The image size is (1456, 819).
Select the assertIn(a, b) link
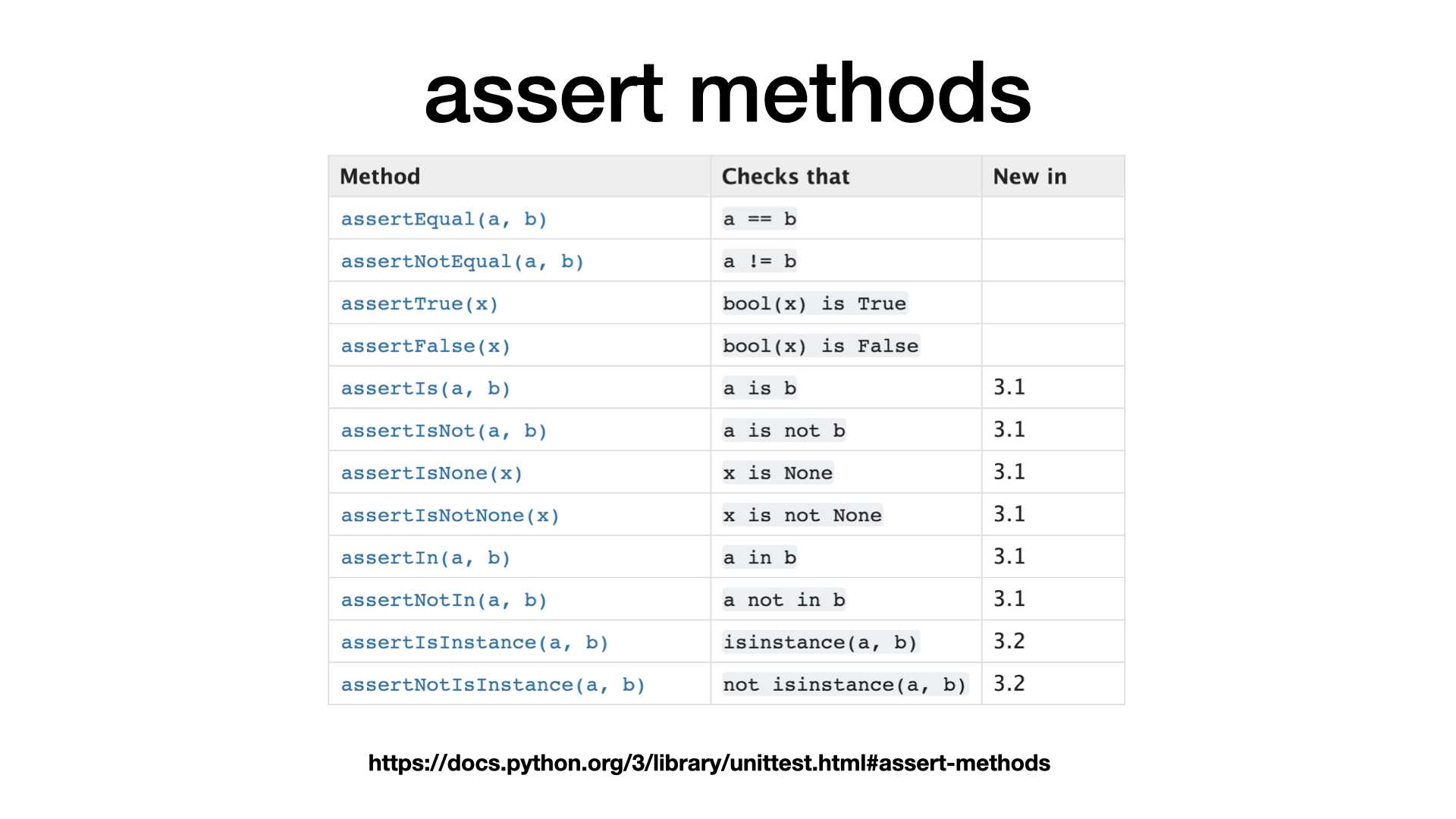click(x=425, y=559)
